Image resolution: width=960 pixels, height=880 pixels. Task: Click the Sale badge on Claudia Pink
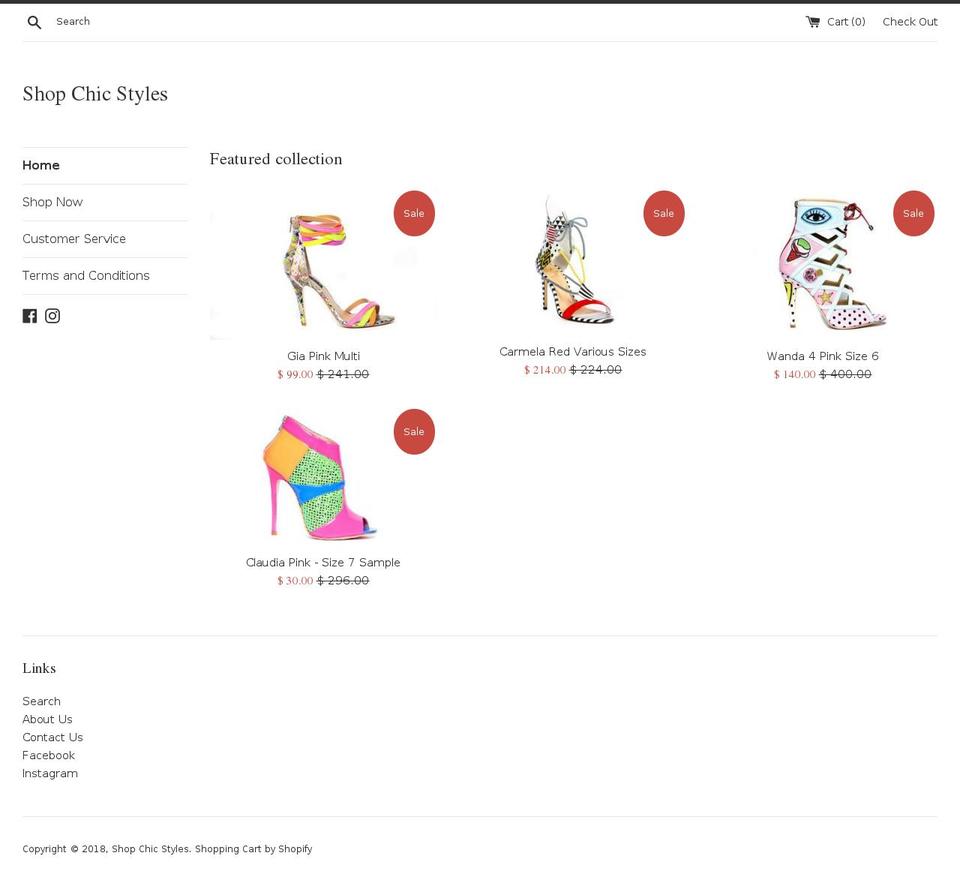click(414, 431)
